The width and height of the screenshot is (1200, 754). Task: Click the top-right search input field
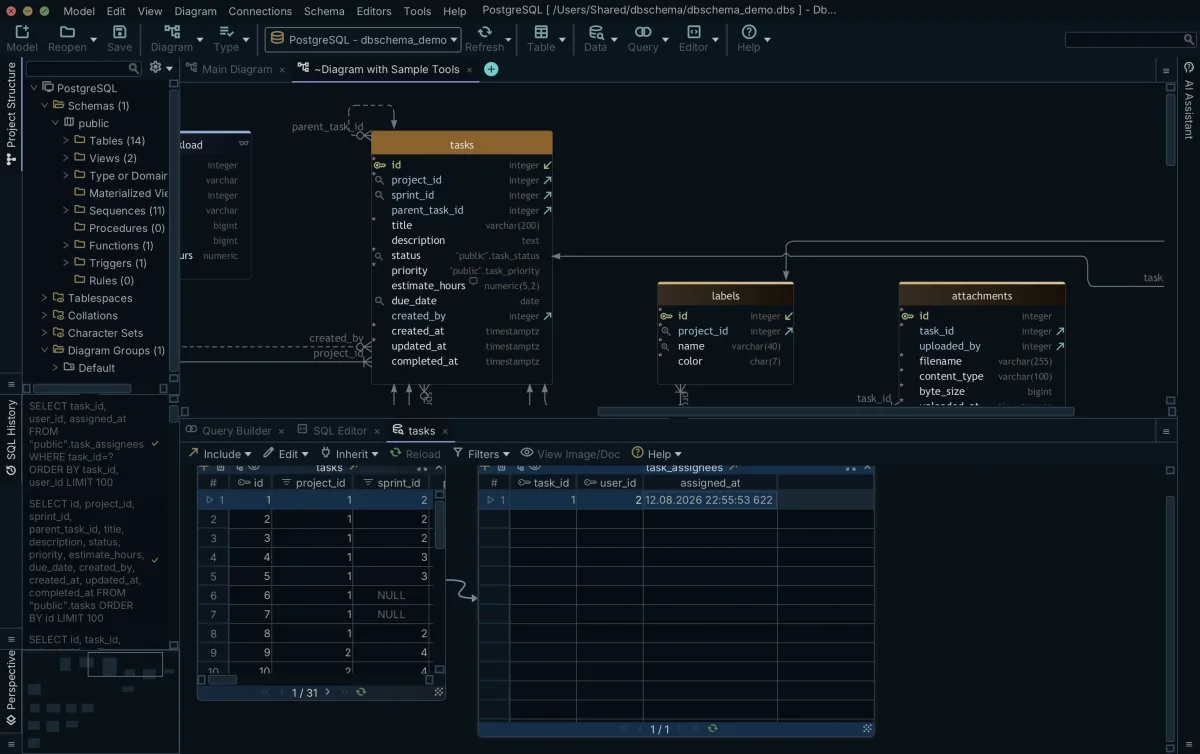click(1129, 40)
